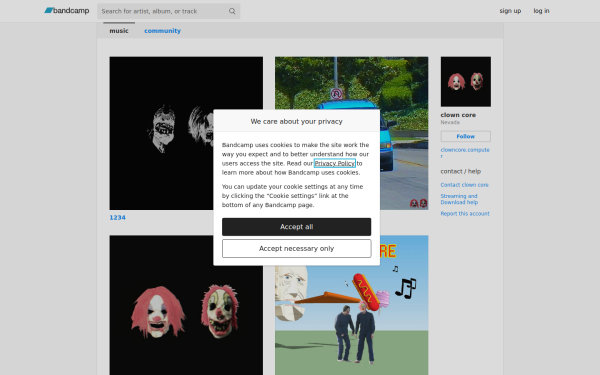Click the We care about your privacy heading
The image size is (600, 375).
coord(297,121)
